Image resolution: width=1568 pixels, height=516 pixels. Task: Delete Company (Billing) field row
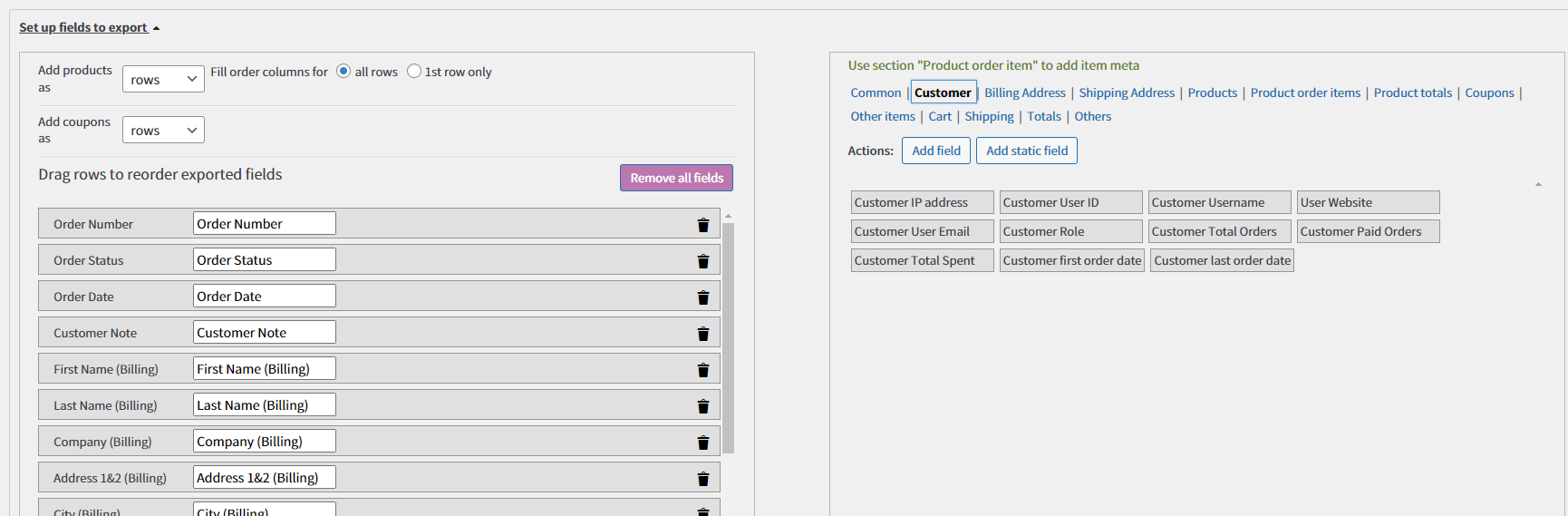(702, 443)
